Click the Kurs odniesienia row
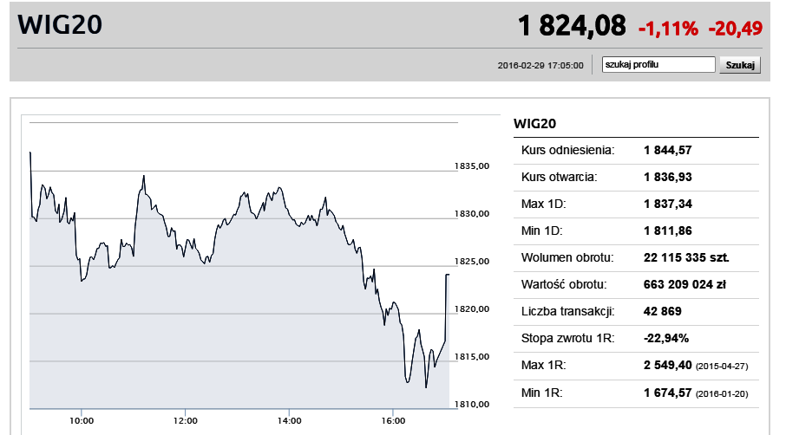This screenshot has height=435, width=786. click(x=636, y=150)
